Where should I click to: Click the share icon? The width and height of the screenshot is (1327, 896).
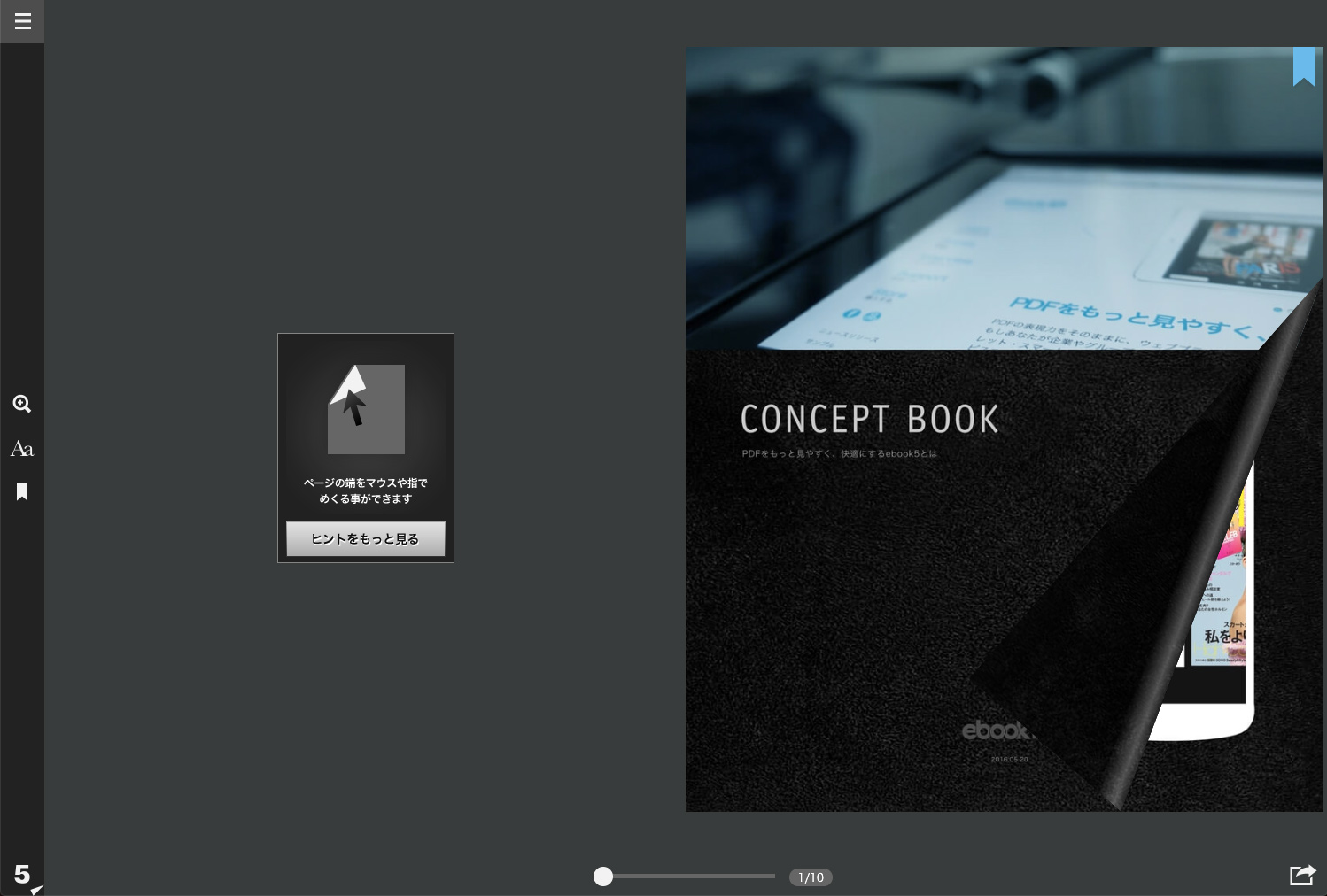tap(1302, 875)
